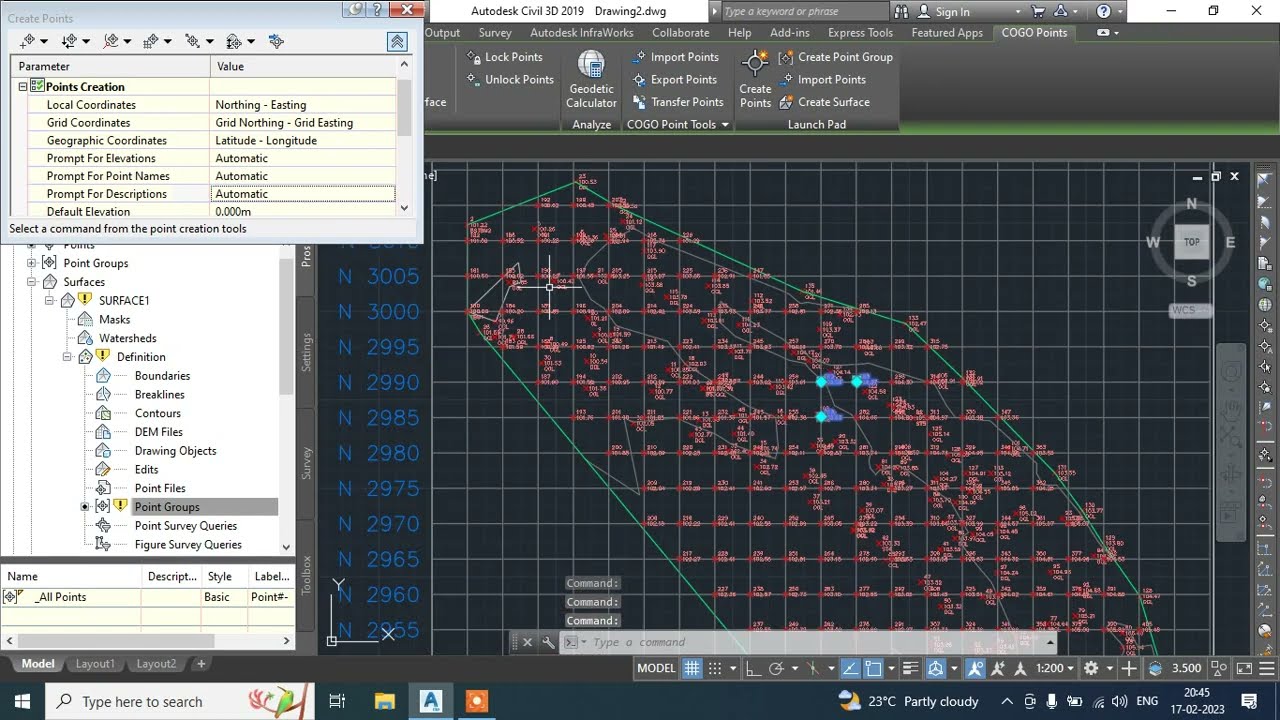Screen dimensions: 1280x720
Task: Click TOP face on the ViewCube
Action: (x=1192, y=242)
